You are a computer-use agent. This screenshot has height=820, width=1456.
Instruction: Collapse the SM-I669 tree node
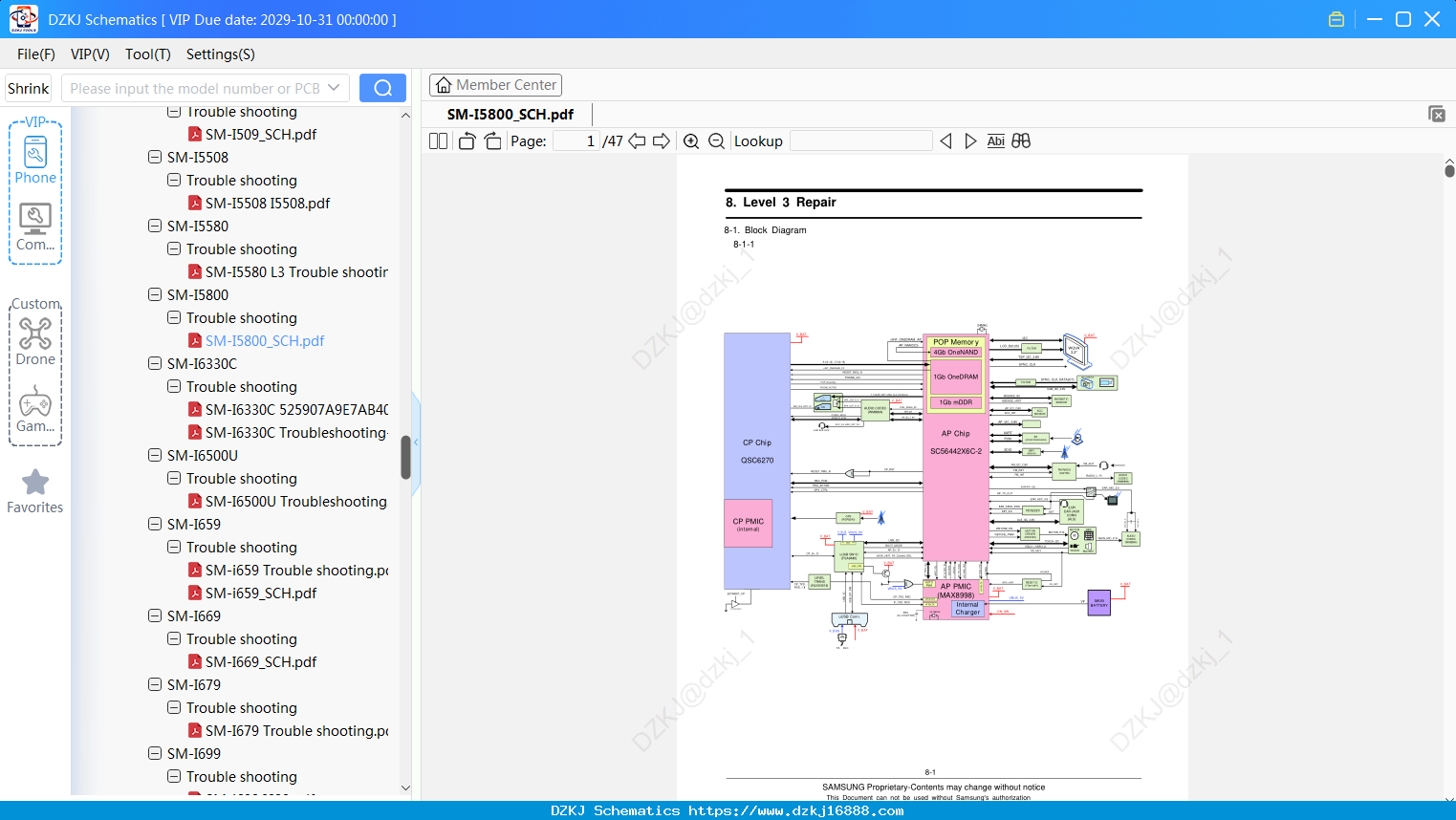pos(155,615)
